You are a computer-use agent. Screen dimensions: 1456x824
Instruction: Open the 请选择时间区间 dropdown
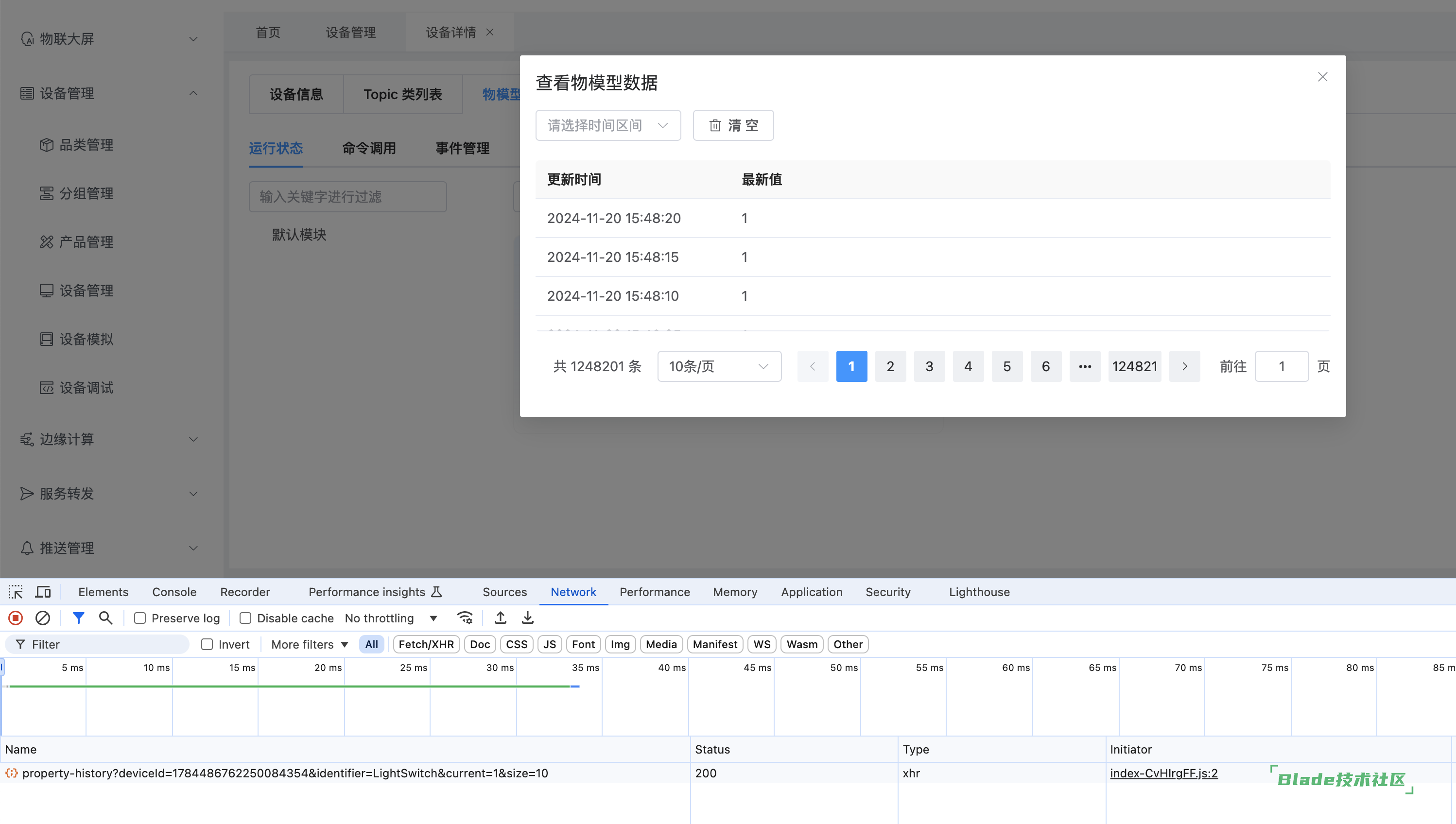pos(608,126)
